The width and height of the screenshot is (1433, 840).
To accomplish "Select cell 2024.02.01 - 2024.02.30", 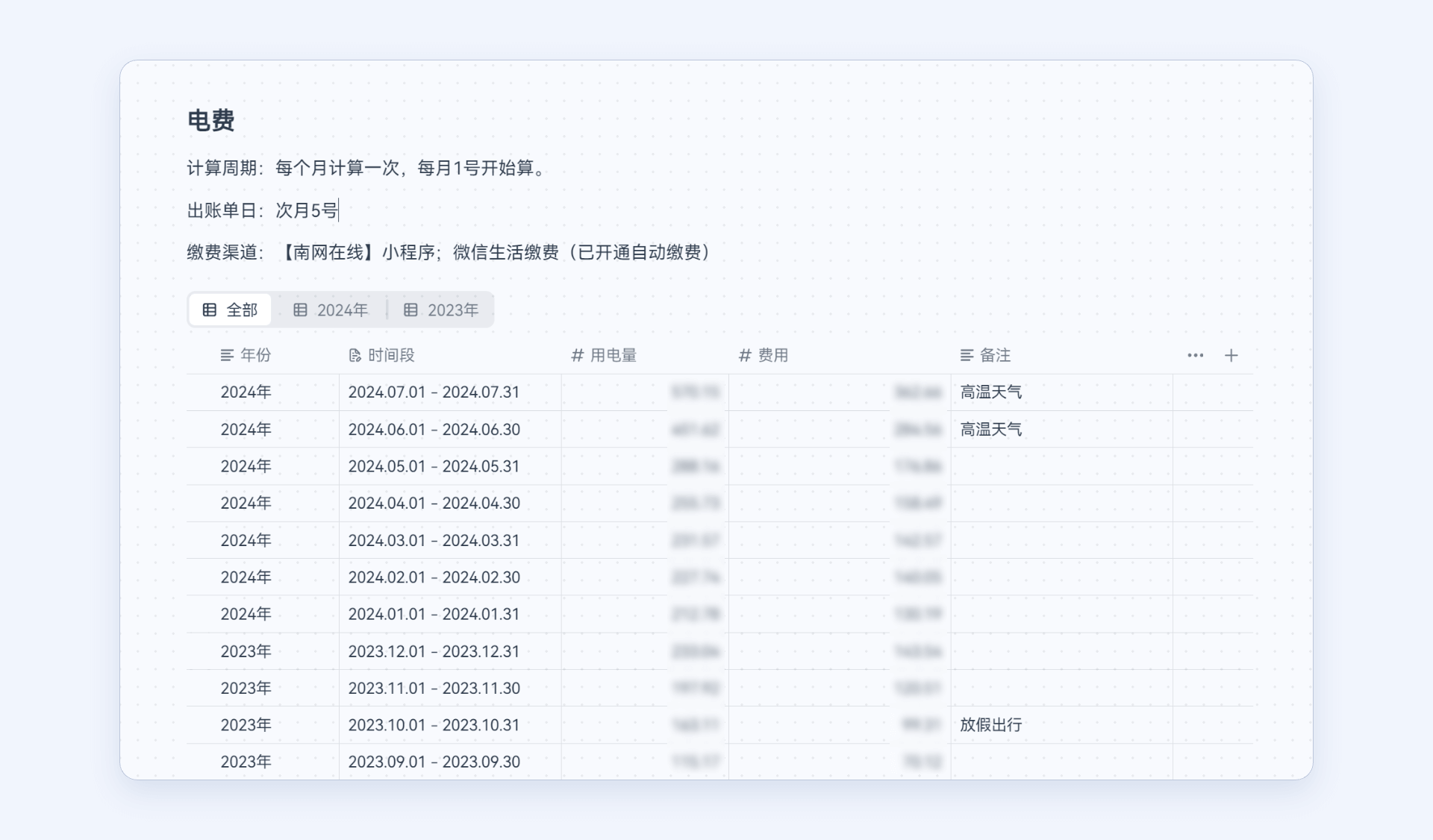I will (450, 577).
